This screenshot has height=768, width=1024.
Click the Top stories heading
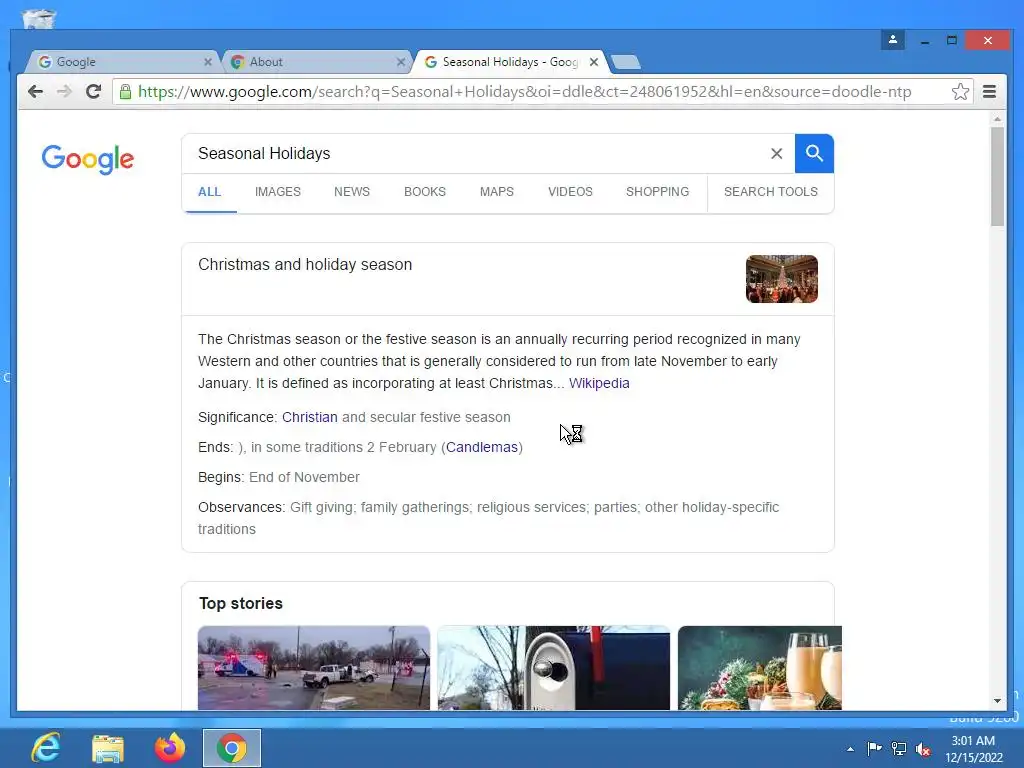pos(241,603)
